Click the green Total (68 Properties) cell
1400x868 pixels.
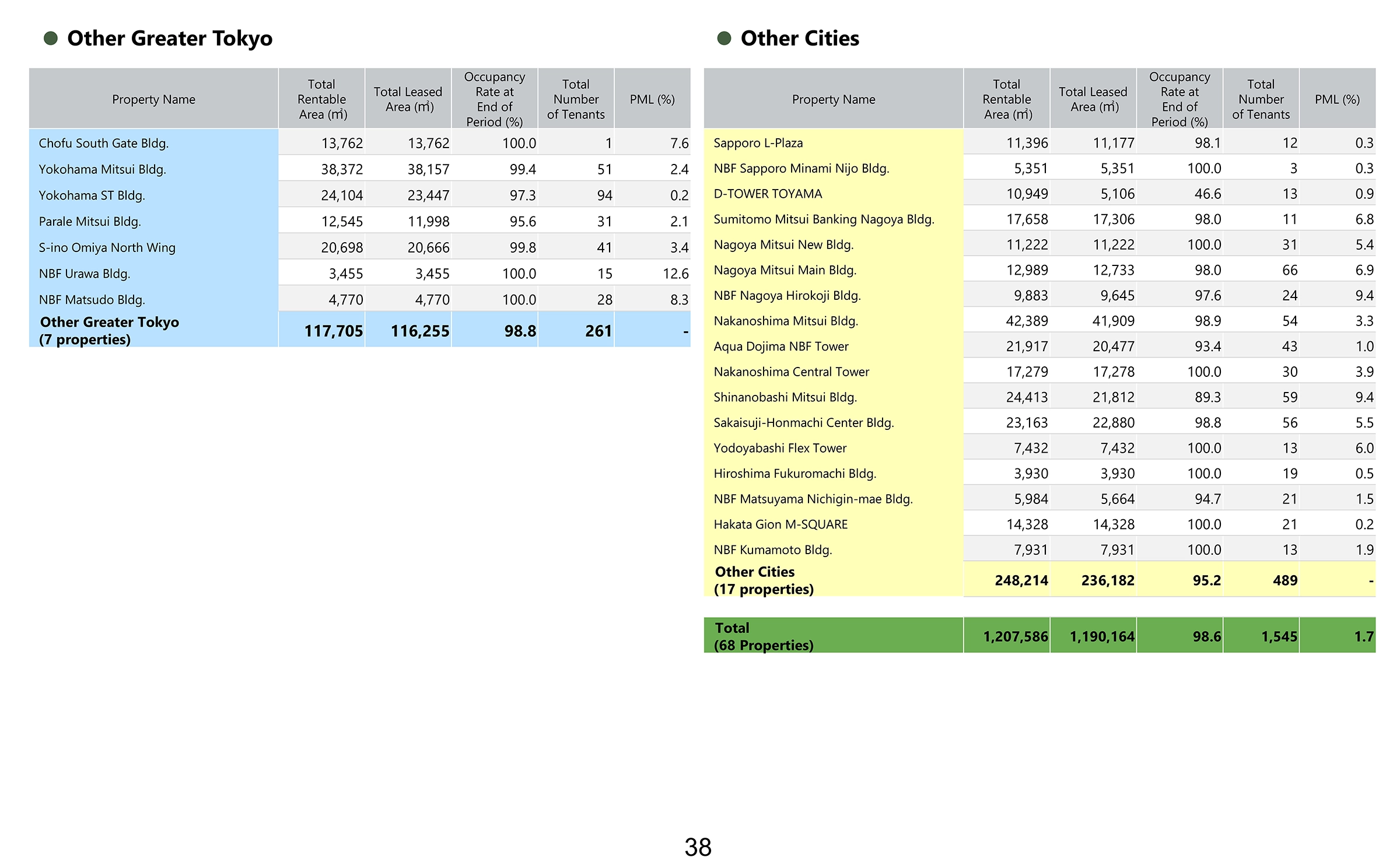point(763,636)
